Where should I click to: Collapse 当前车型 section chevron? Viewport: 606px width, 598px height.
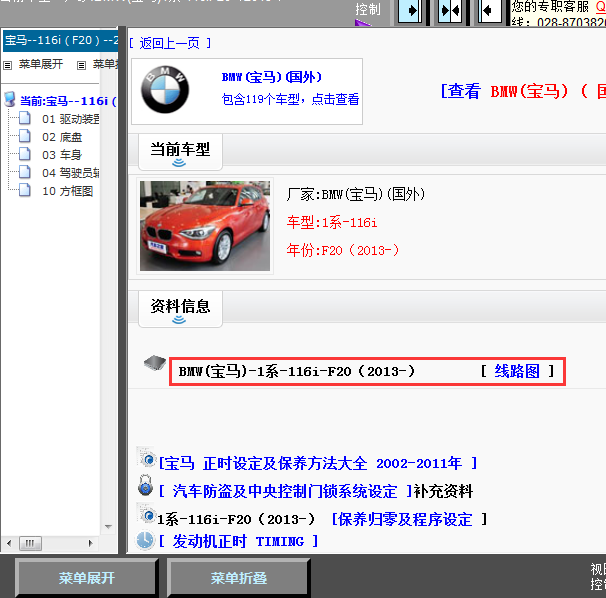pos(179,163)
